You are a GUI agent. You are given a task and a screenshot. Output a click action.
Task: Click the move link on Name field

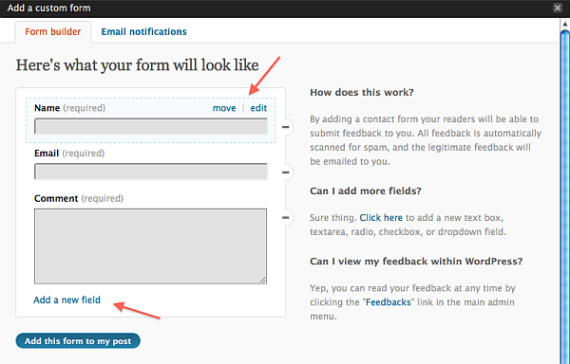(224, 108)
